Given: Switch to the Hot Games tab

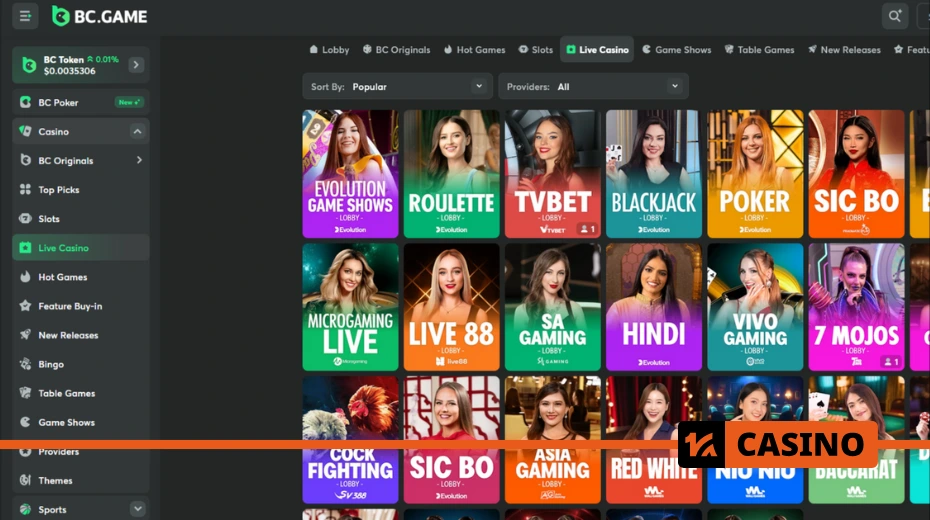Looking at the screenshot, I should coord(474,50).
